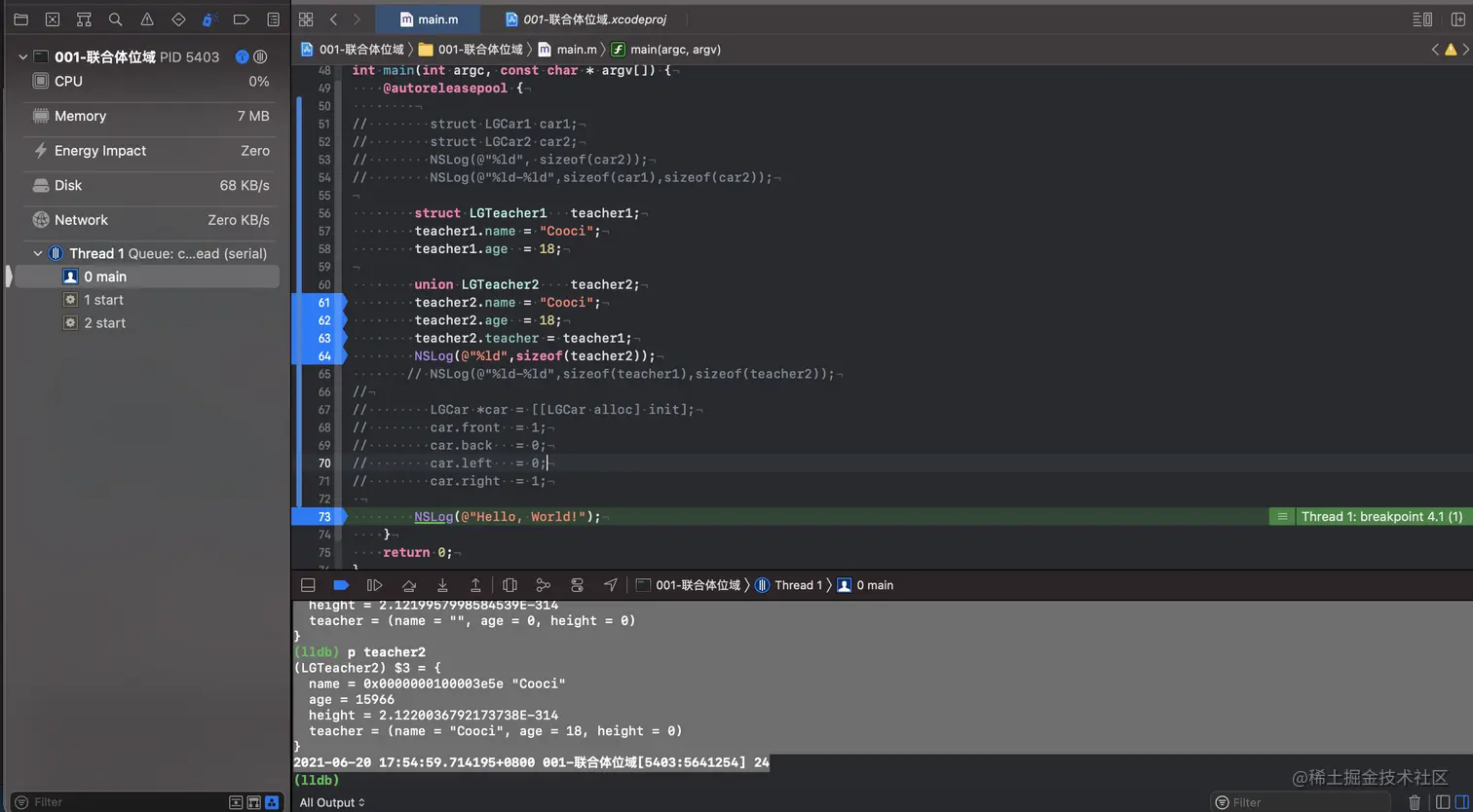The image size is (1473, 812).
Task: Toggle the navigator first small filter button
Action: tap(236, 802)
